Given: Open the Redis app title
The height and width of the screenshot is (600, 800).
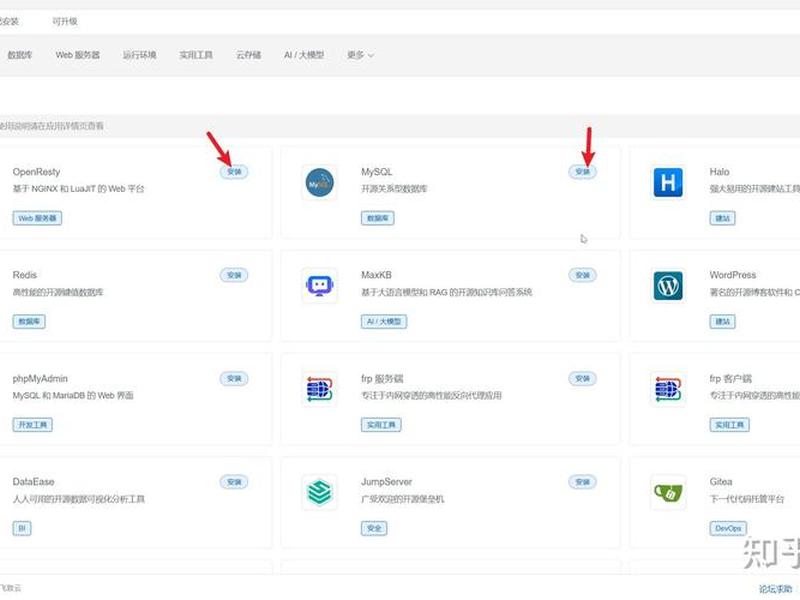Looking at the screenshot, I should 24,275.
